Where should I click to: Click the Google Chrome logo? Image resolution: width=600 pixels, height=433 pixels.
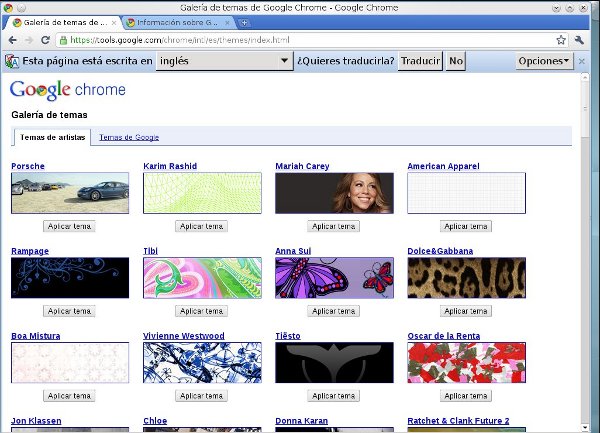(x=68, y=90)
